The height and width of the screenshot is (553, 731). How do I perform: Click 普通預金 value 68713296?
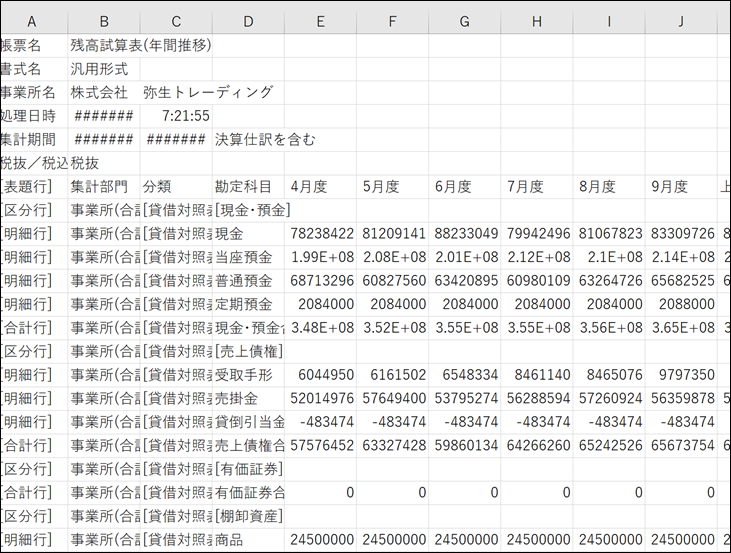click(320, 281)
